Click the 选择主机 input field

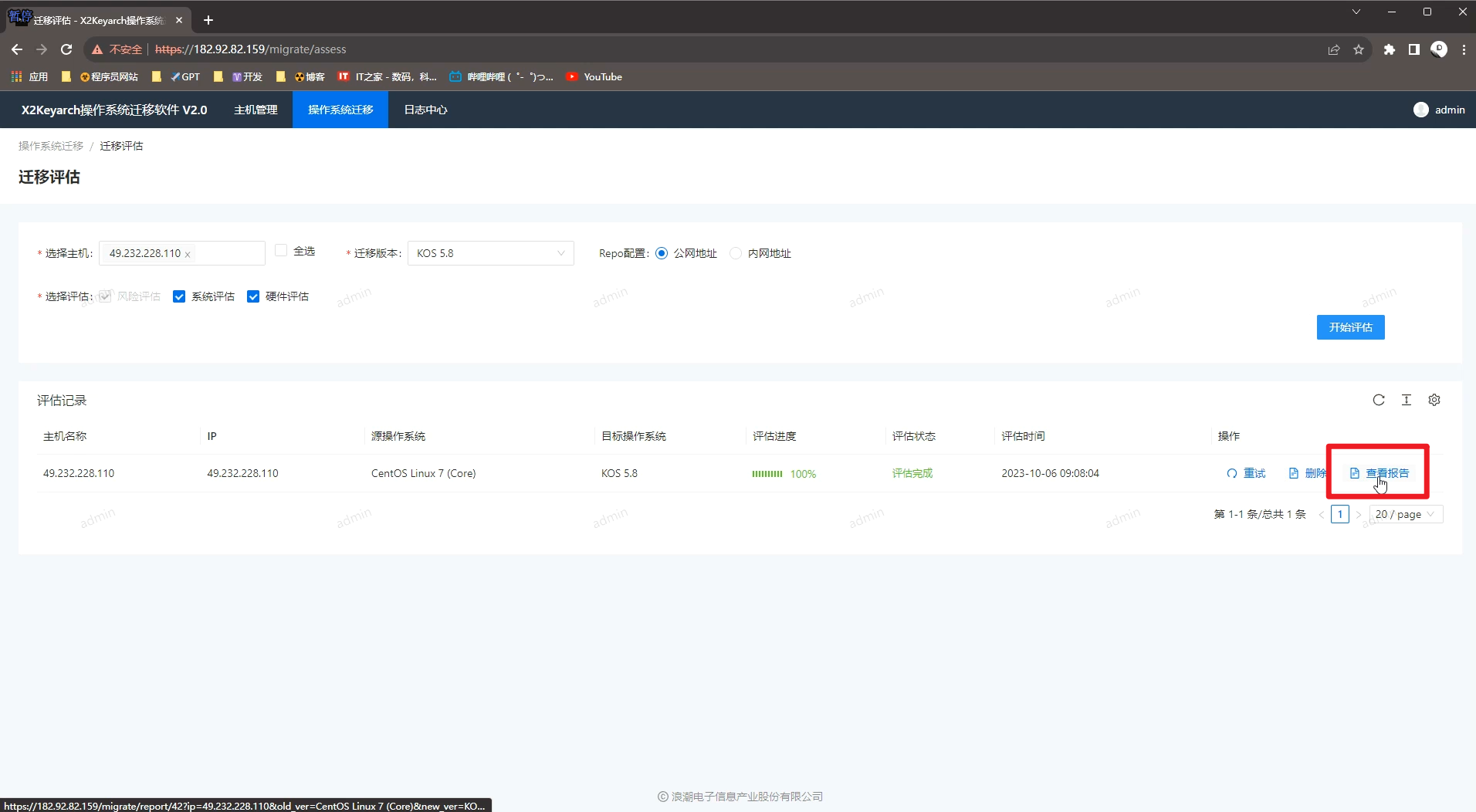182,253
